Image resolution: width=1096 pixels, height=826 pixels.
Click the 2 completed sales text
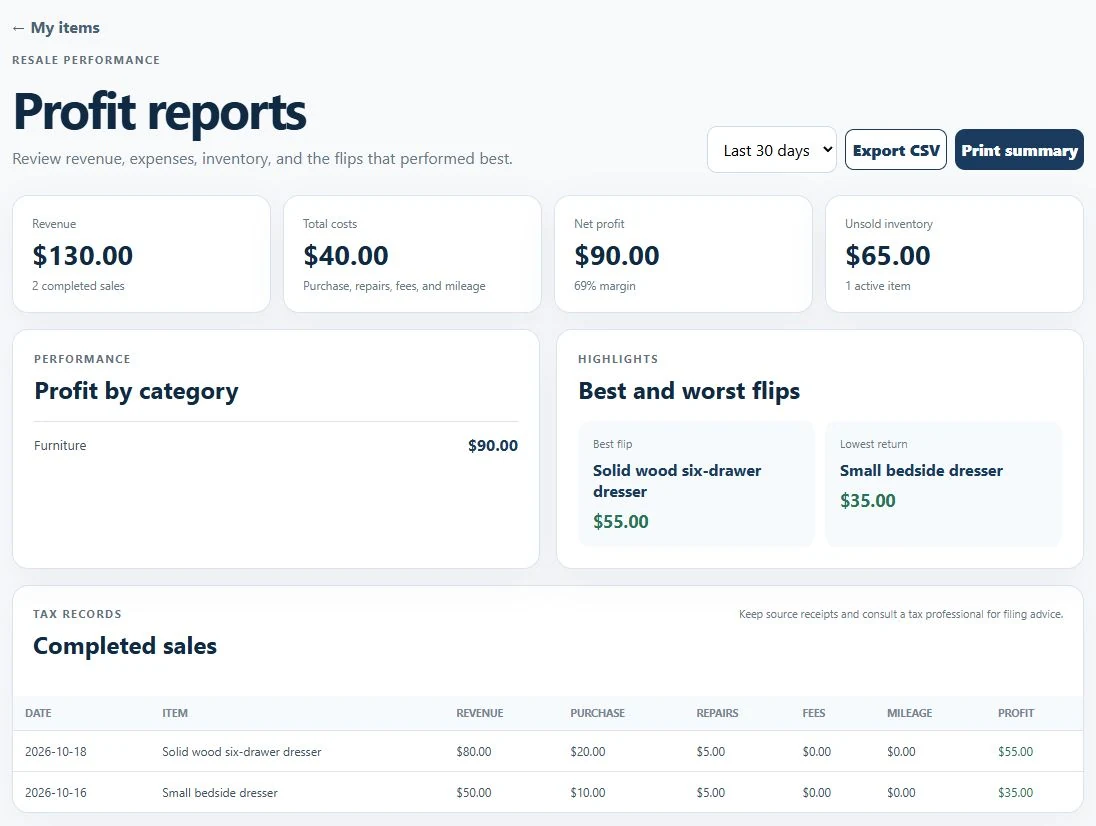pos(78,286)
